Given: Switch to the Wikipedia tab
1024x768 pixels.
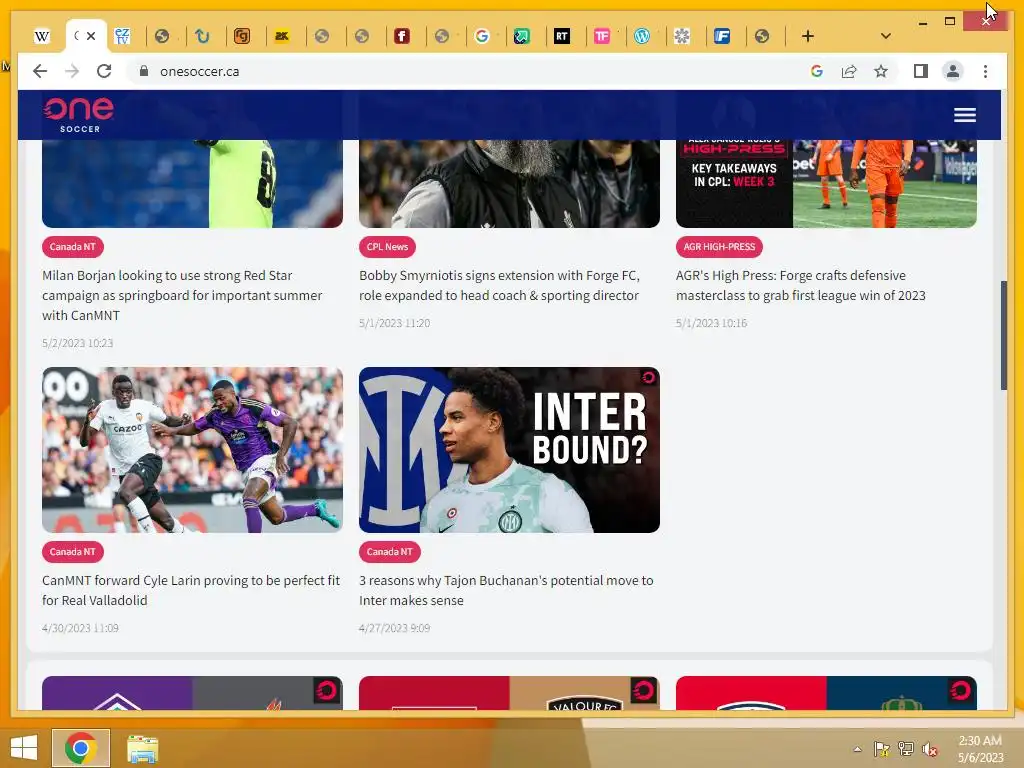Looking at the screenshot, I should pyautogui.click(x=42, y=37).
